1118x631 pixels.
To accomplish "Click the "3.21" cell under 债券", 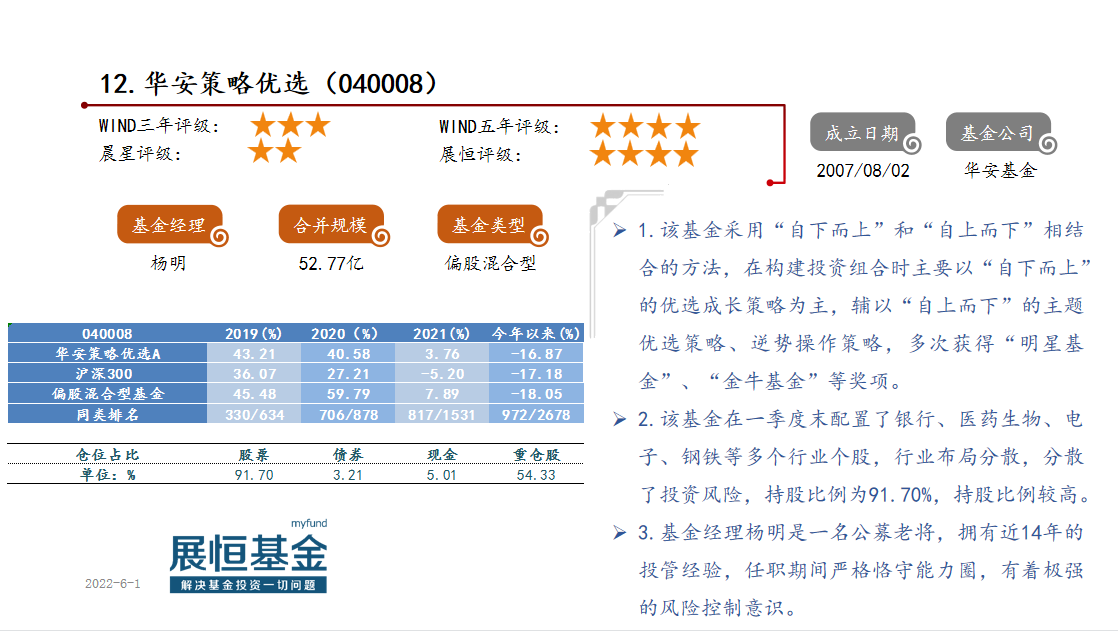I will (348, 475).
